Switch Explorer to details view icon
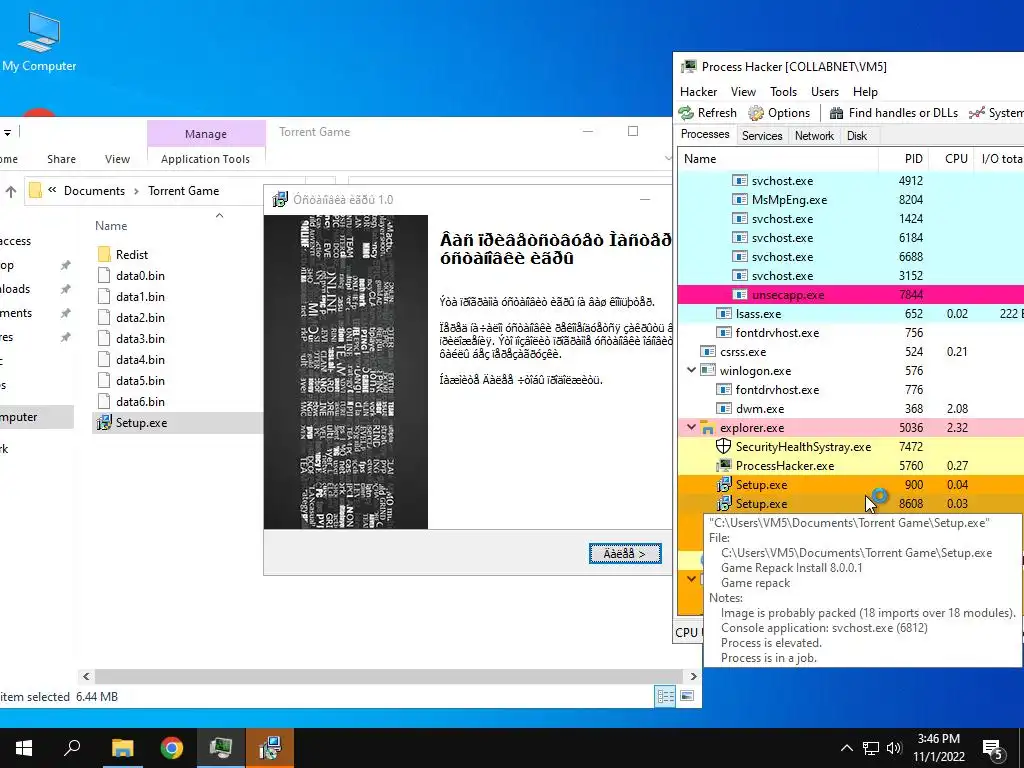1024x768 pixels. pos(665,696)
